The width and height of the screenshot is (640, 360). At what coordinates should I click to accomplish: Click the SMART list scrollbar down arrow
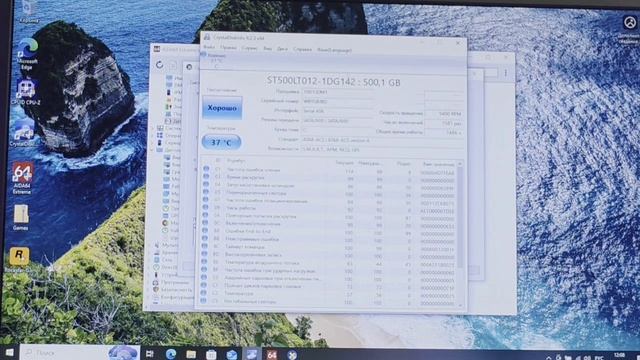click(460, 305)
